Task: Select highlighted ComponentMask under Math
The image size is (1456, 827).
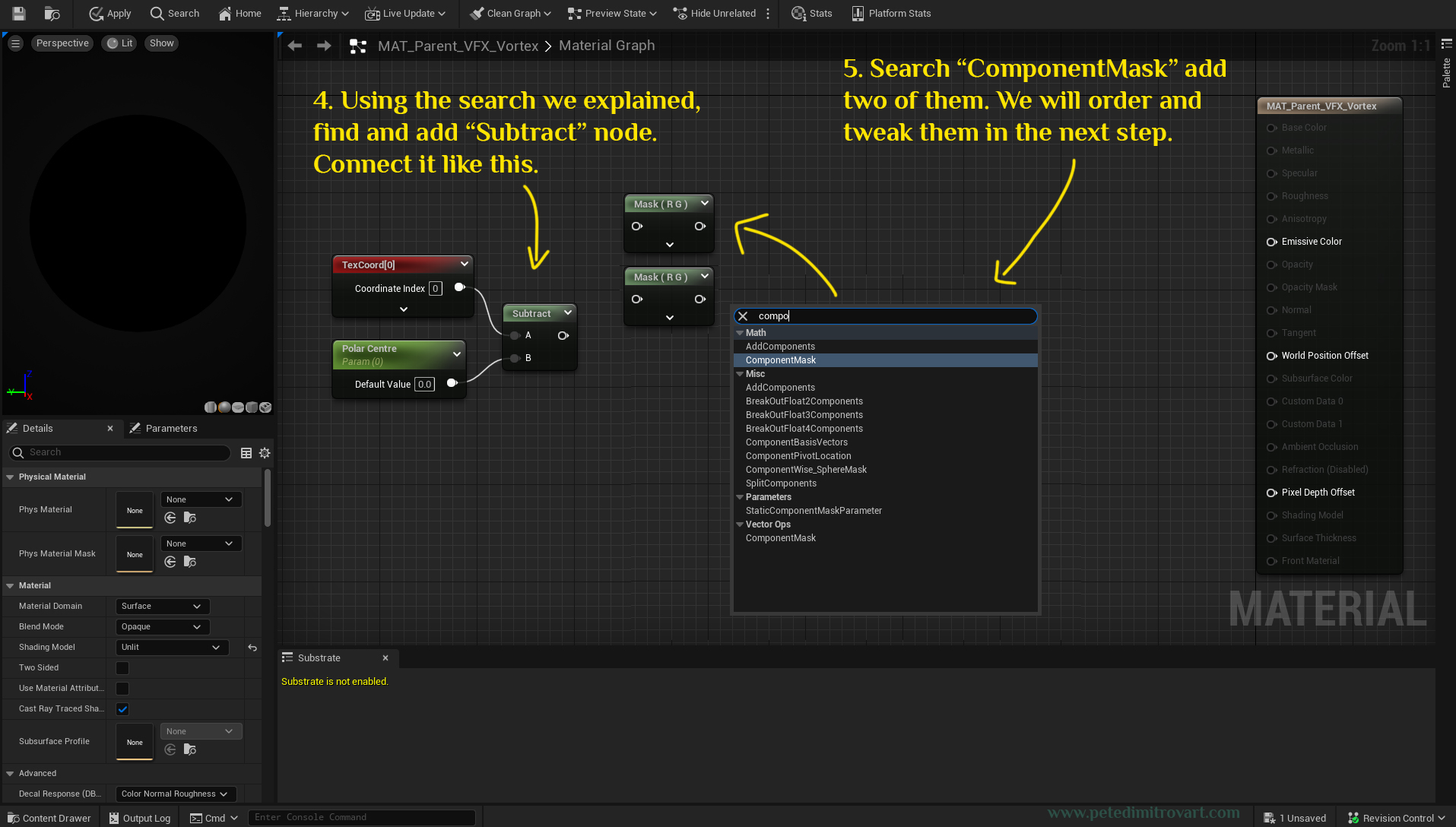Action: (886, 360)
